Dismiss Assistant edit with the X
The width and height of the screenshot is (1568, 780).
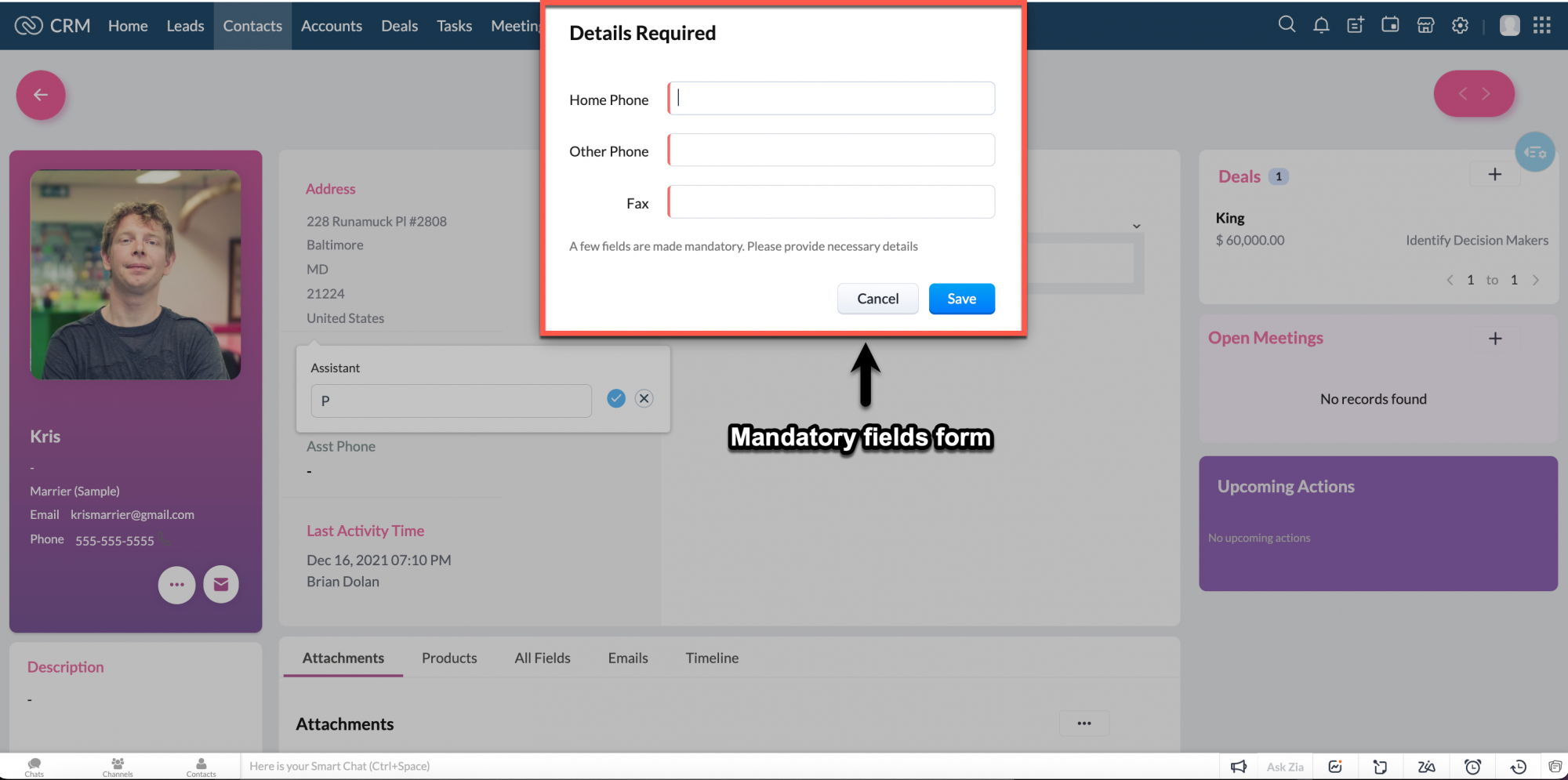644,398
